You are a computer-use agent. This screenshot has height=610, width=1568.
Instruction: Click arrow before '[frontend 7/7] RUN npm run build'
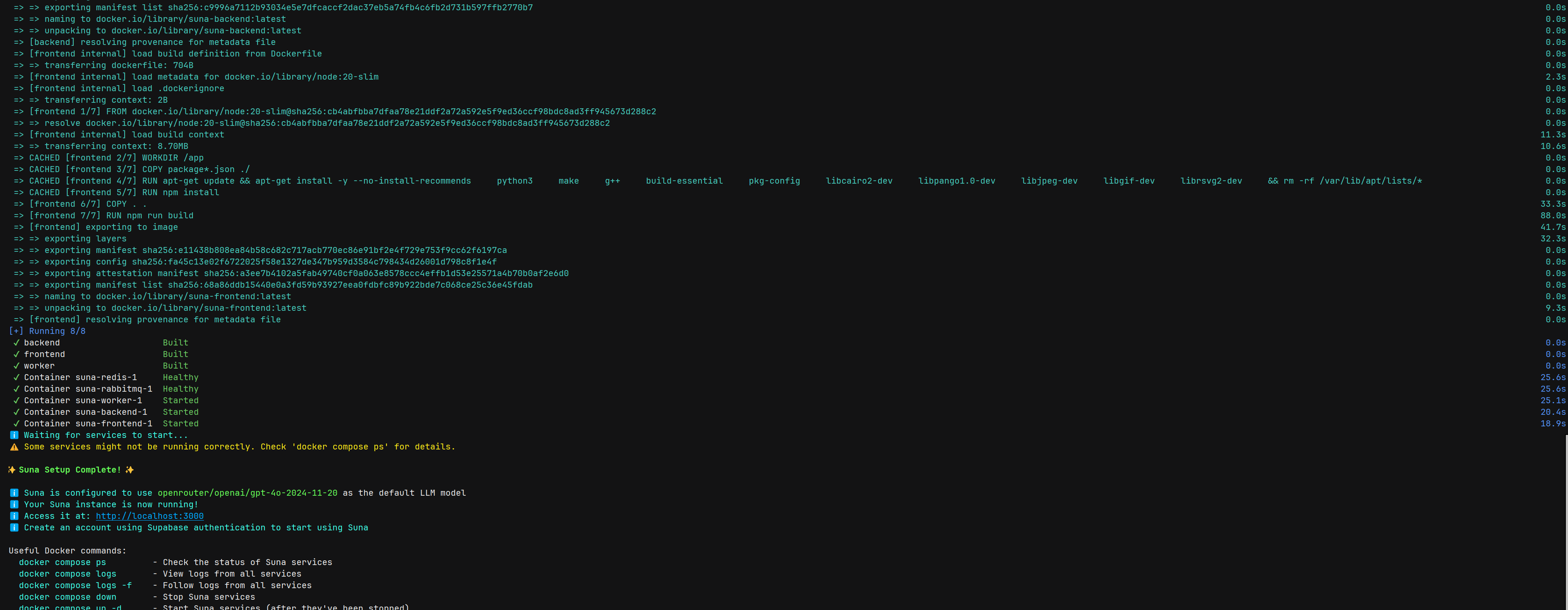click(19, 216)
